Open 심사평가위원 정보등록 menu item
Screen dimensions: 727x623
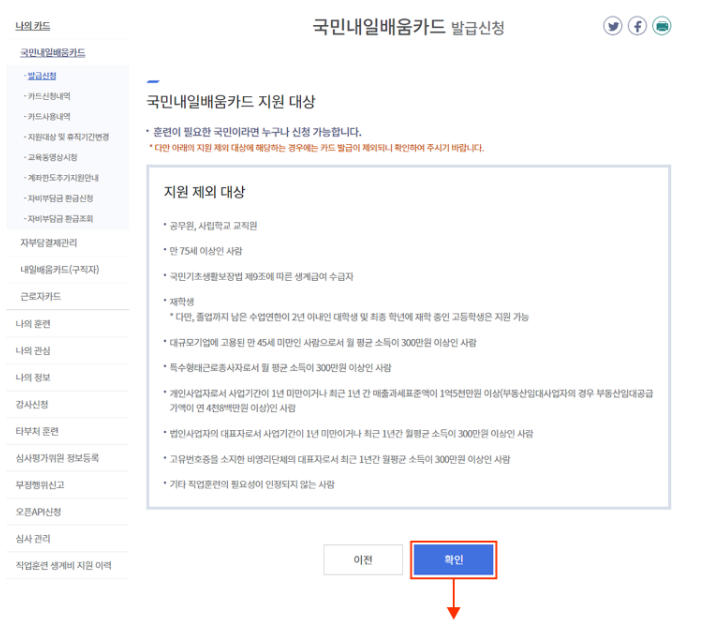57,458
